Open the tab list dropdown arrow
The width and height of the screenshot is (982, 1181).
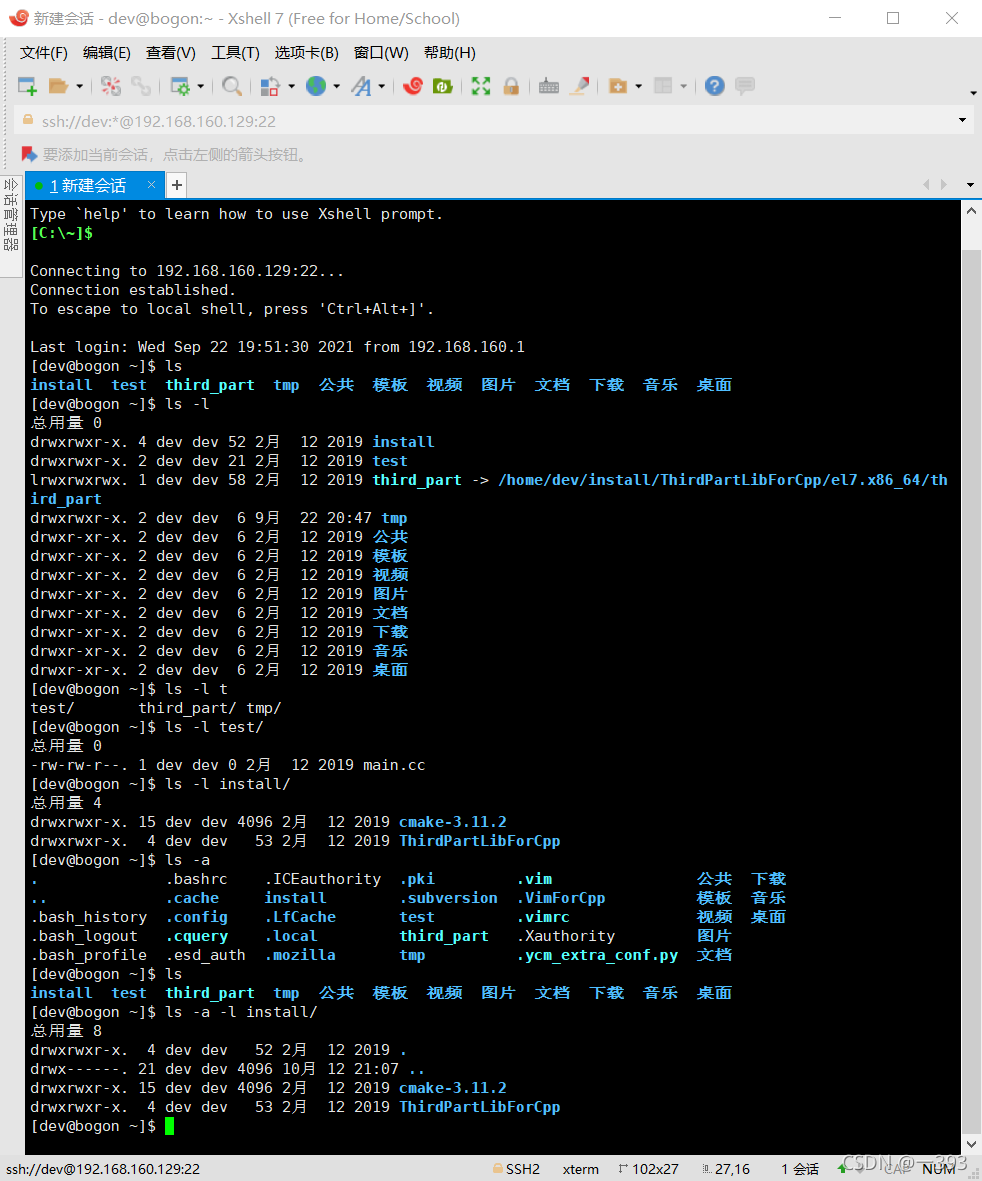(x=970, y=185)
